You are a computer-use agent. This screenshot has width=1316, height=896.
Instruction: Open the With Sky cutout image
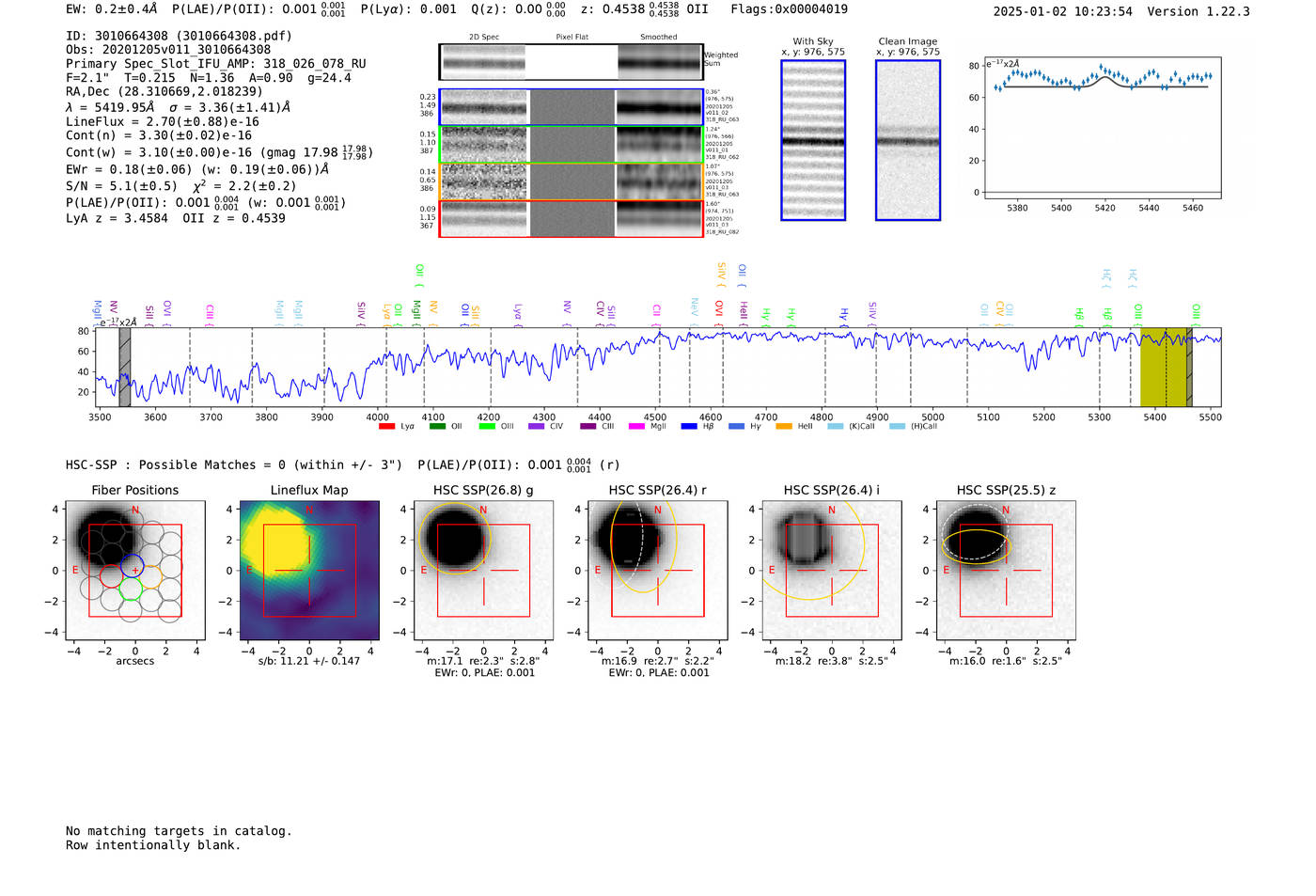(x=813, y=140)
